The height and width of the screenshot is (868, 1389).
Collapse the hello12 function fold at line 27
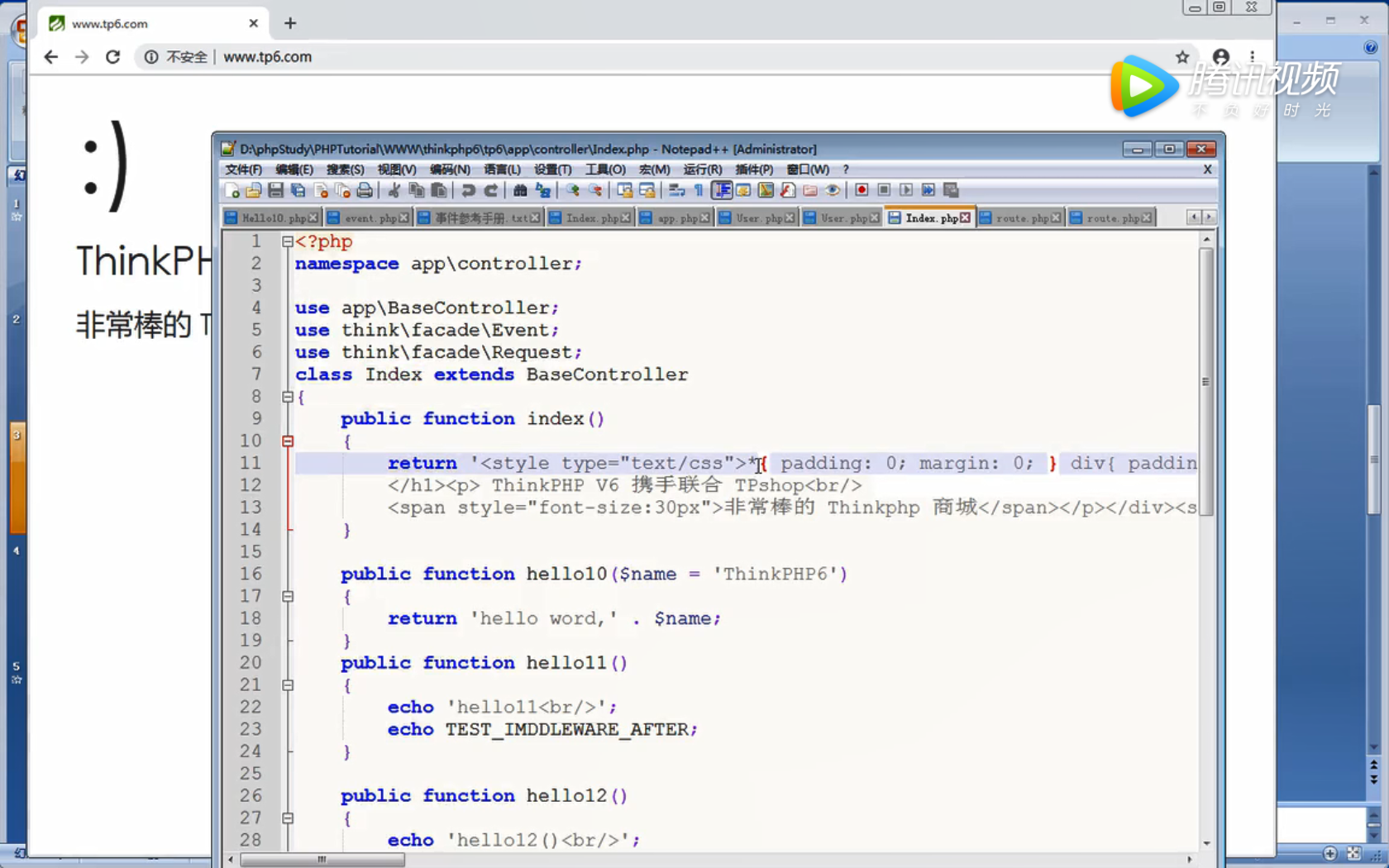pos(288,818)
